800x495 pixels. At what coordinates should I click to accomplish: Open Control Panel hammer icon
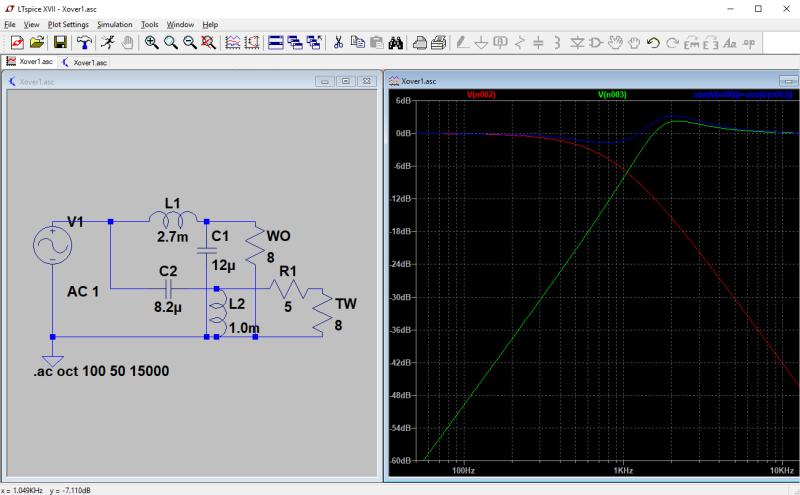(84, 42)
